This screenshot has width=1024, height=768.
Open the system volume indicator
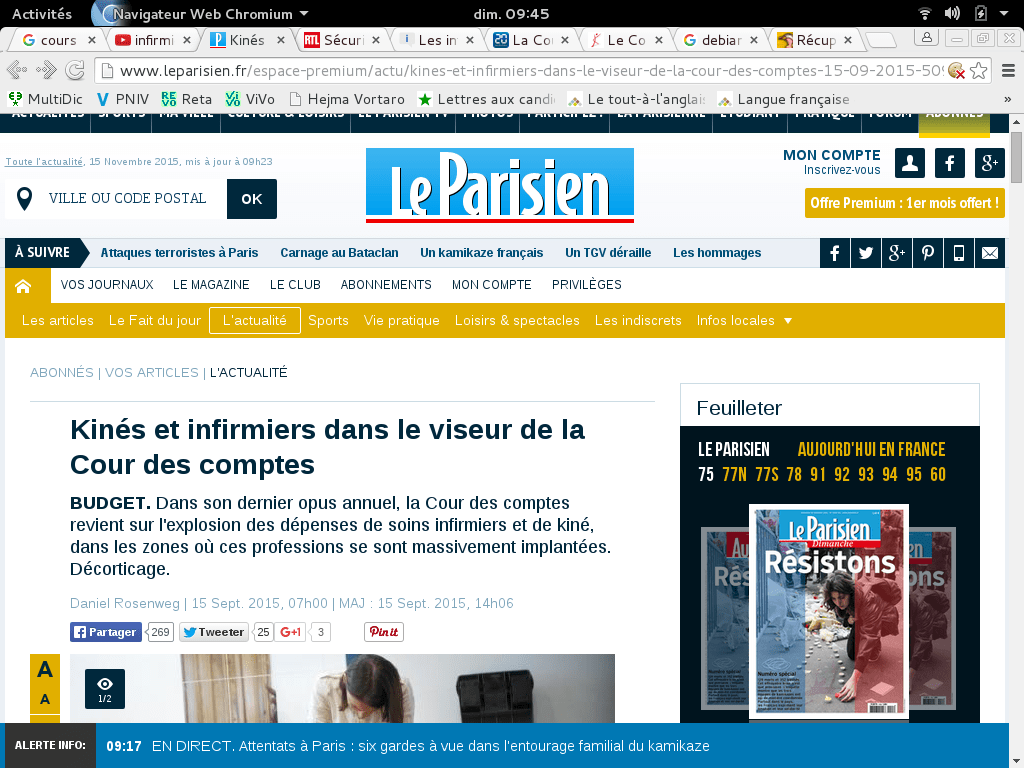click(952, 13)
